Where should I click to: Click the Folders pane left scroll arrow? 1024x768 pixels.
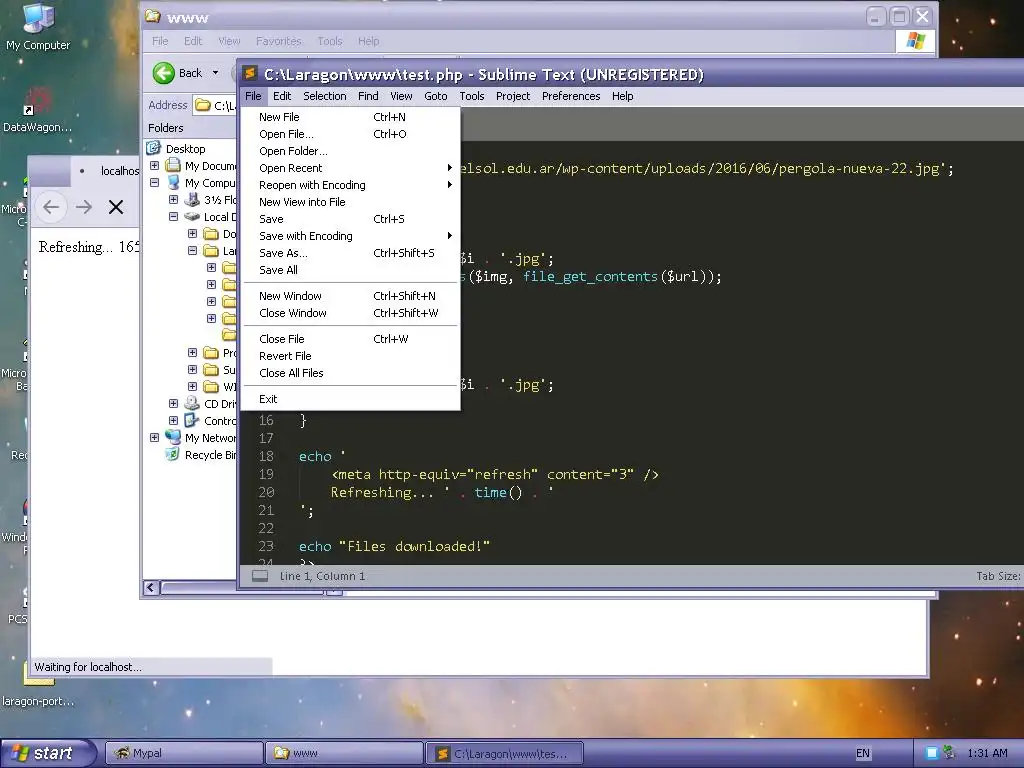tap(151, 588)
